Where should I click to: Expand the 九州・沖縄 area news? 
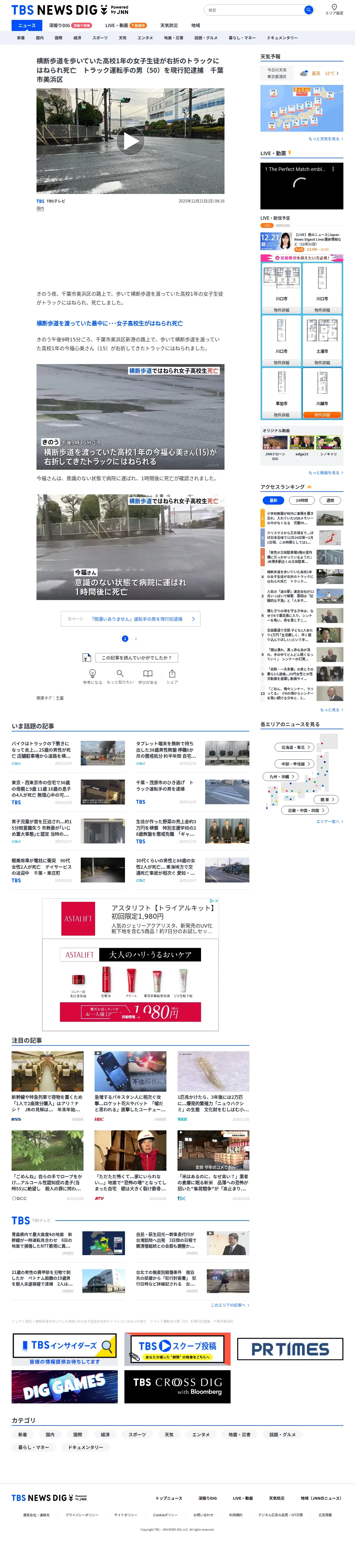pos(281,777)
